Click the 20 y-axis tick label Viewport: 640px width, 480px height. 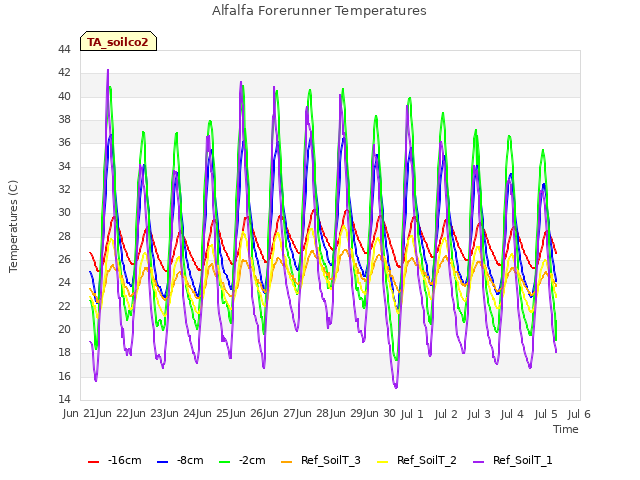click(x=64, y=329)
